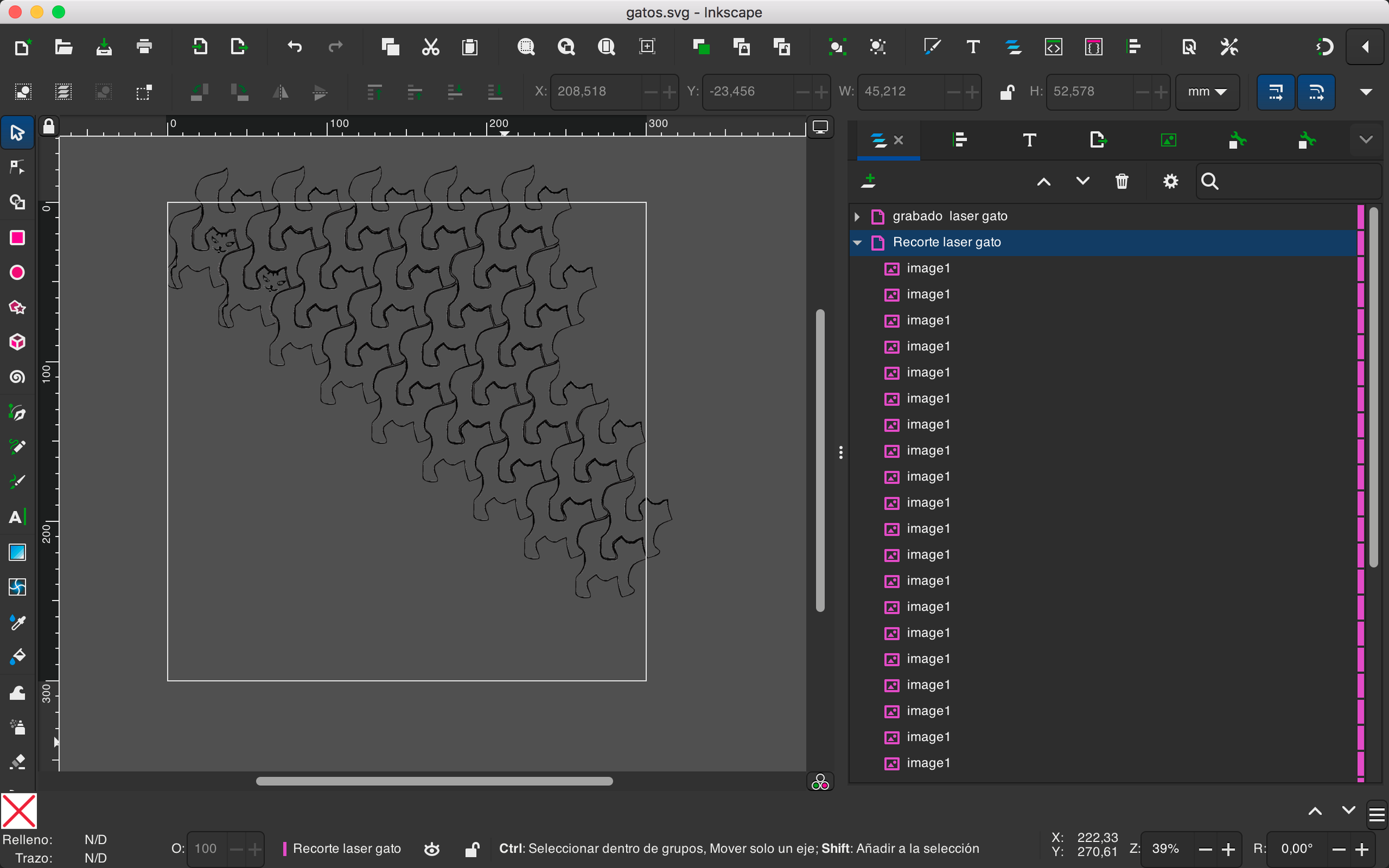Select the 3D box tool

(x=17, y=342)
